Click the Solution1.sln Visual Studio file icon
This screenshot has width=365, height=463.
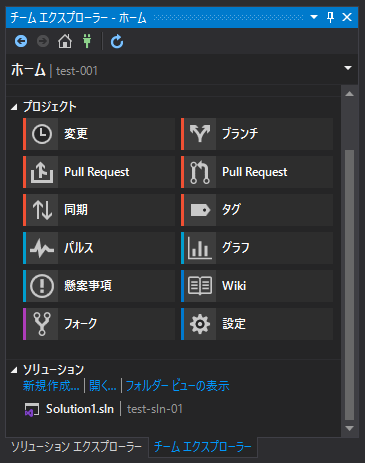pyautogui.click(x=32, y=409)
